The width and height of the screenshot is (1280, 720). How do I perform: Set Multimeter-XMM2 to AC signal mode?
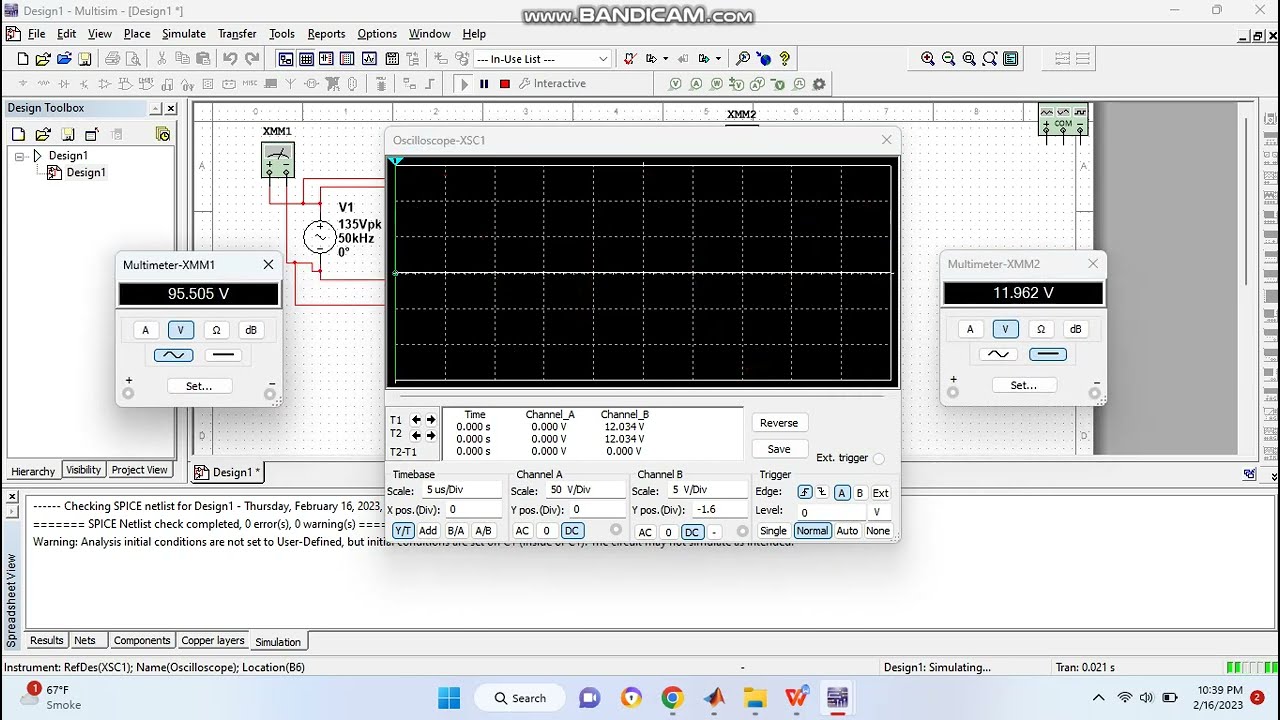click(998, 354)
